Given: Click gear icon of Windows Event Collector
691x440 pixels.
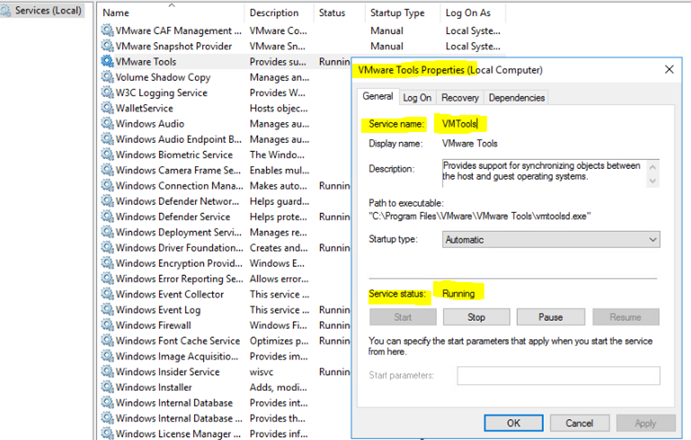Looking at the screenshot, I should click(x=107, y=294).
